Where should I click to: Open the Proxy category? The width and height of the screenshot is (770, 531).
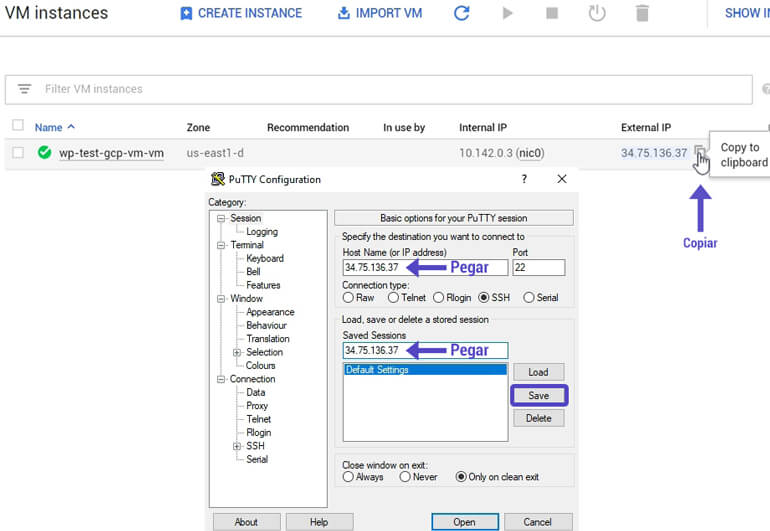click(x=257, y=406)
